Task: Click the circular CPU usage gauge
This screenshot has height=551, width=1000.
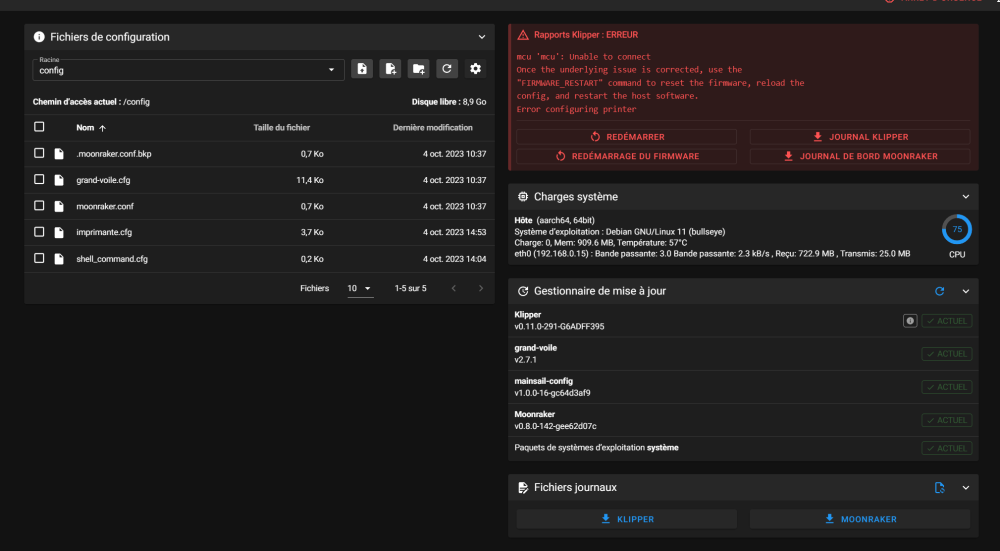Action: 957,229
